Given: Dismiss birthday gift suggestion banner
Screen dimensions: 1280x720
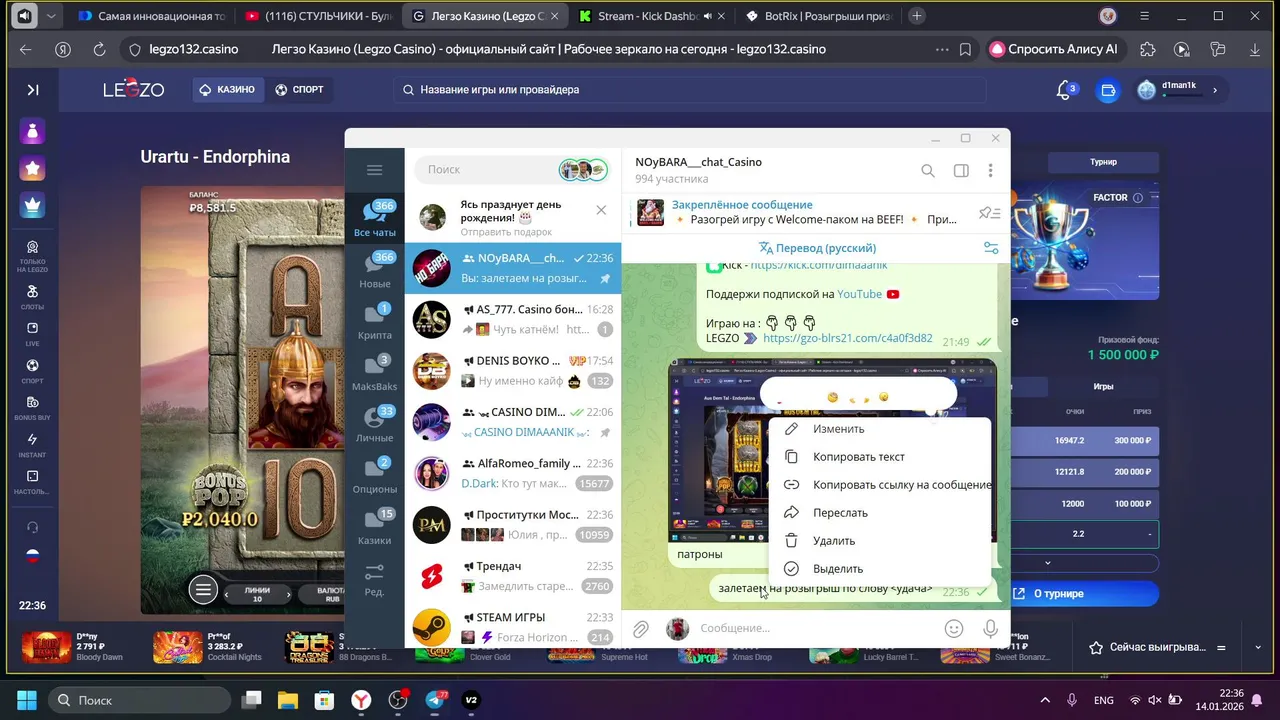Looking at the screenshot, I should coord(601,210).
